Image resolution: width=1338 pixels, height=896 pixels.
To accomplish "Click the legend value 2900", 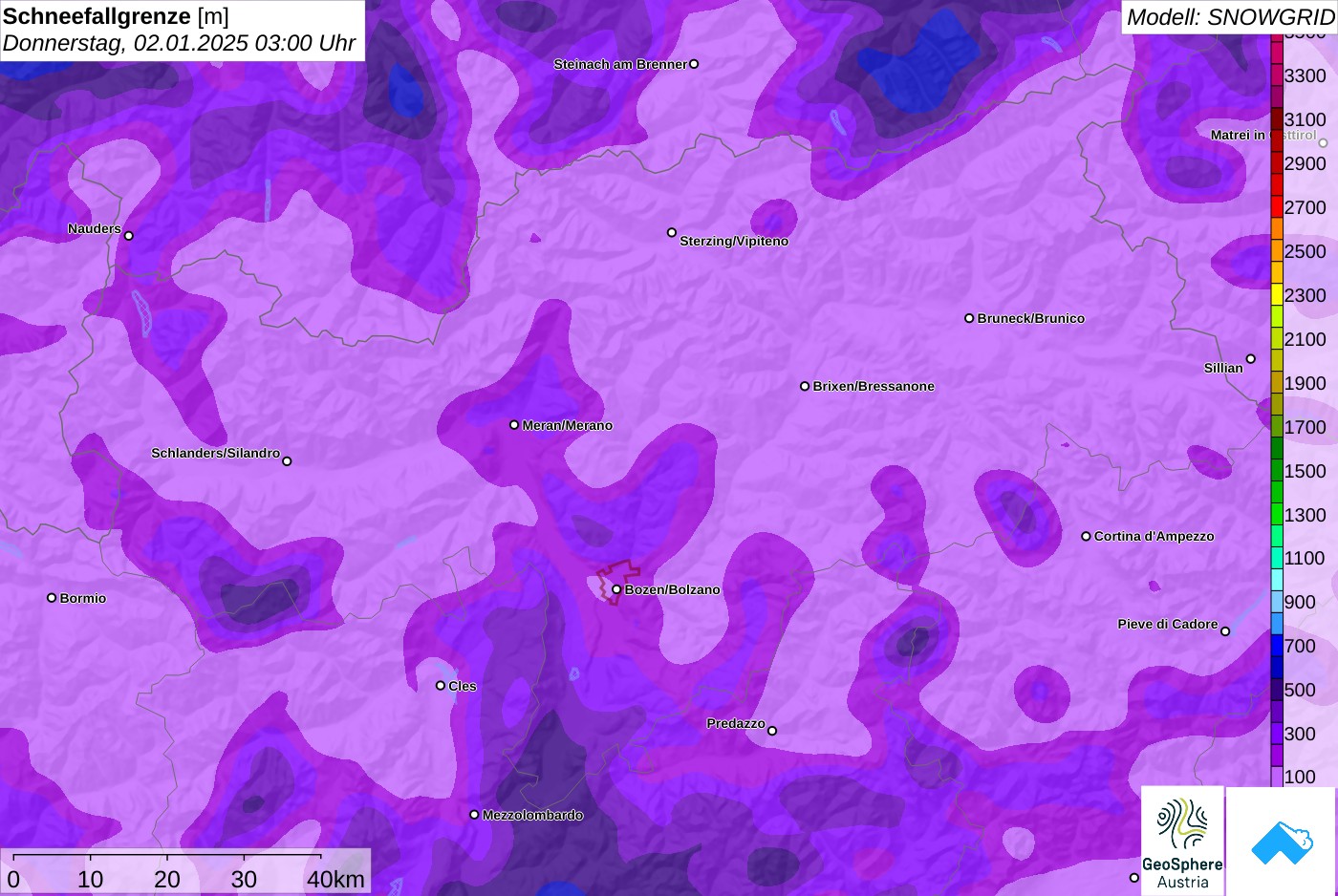I will (1306, 163).
